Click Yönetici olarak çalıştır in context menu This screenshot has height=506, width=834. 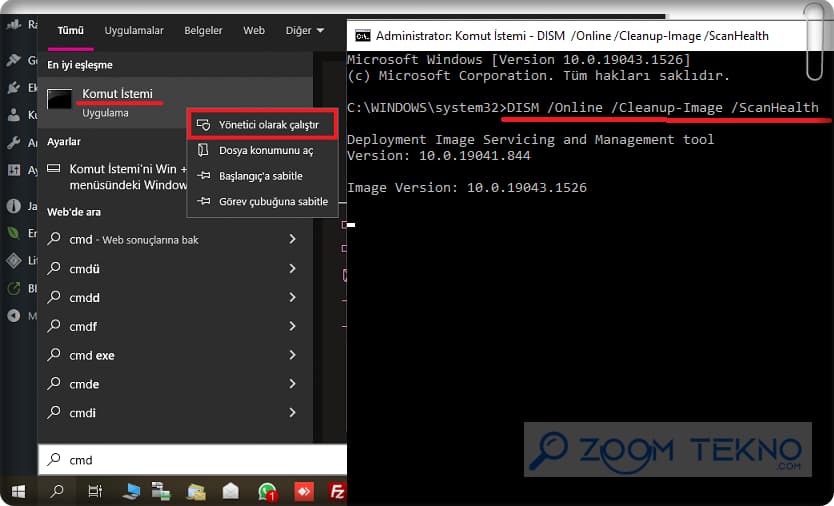click(262, 125)
